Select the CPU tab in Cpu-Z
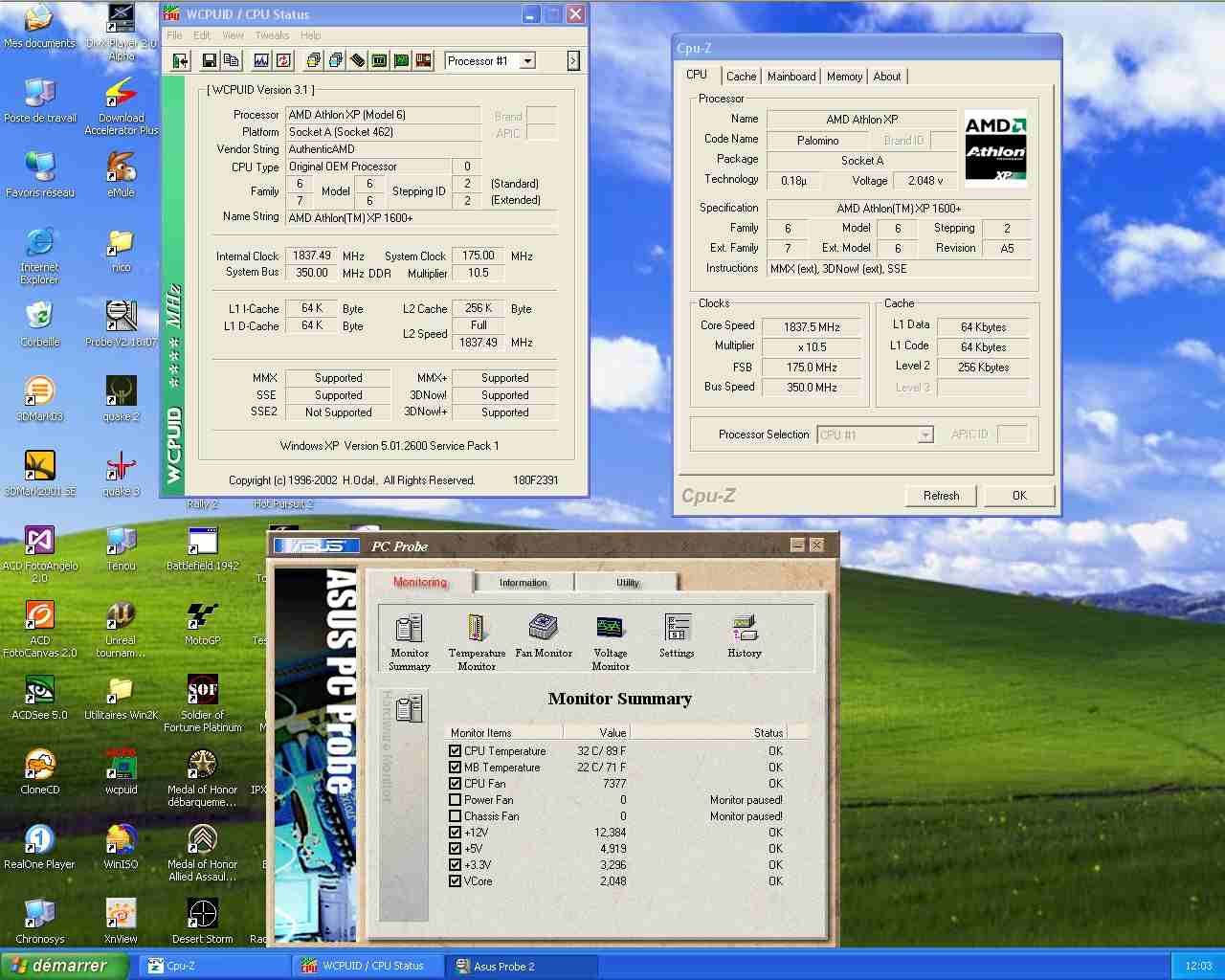This screenshot has height=980, width=1225. 697,75
